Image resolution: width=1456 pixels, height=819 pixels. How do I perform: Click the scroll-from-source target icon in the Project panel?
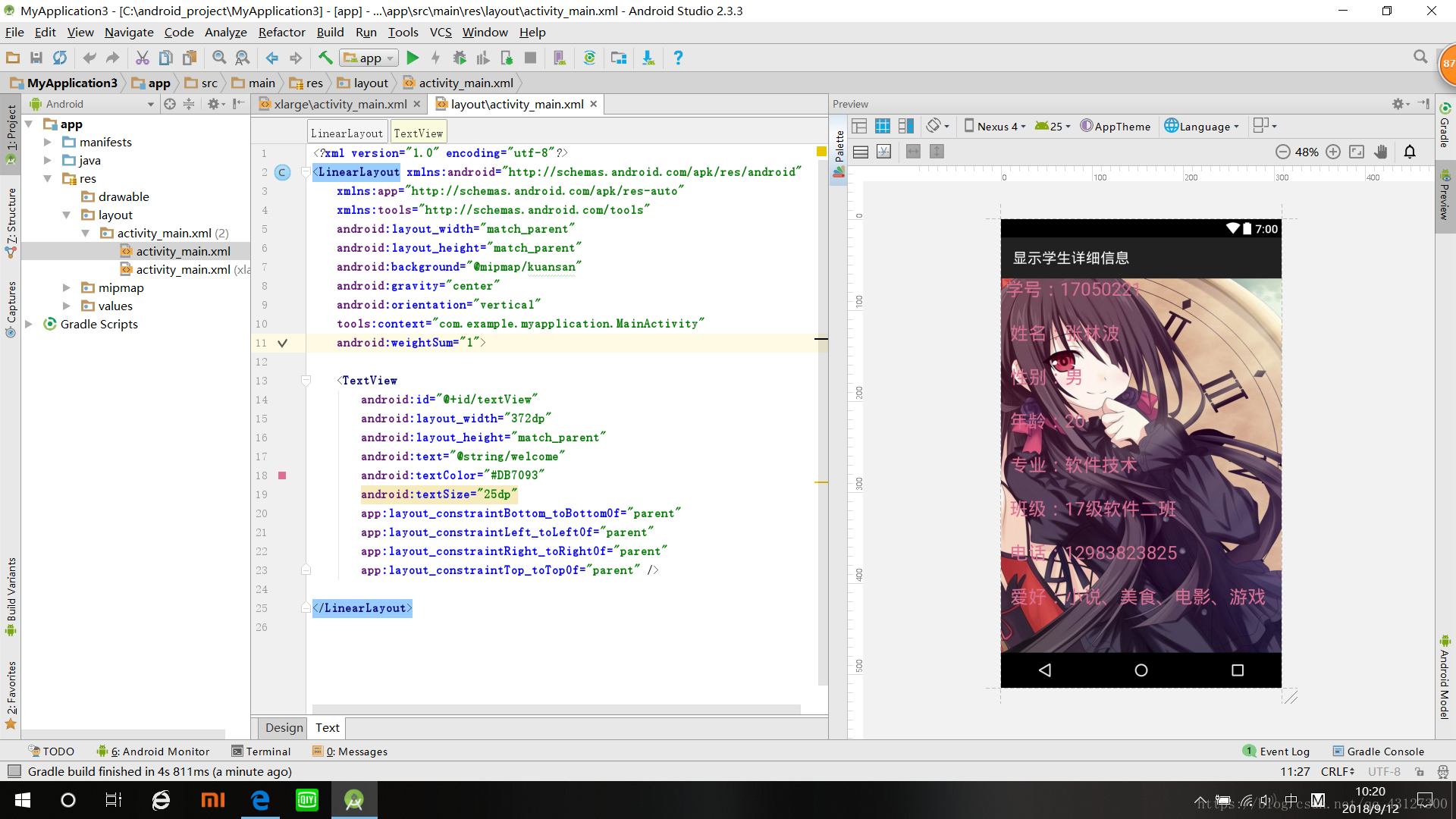[x=170, y=104]
